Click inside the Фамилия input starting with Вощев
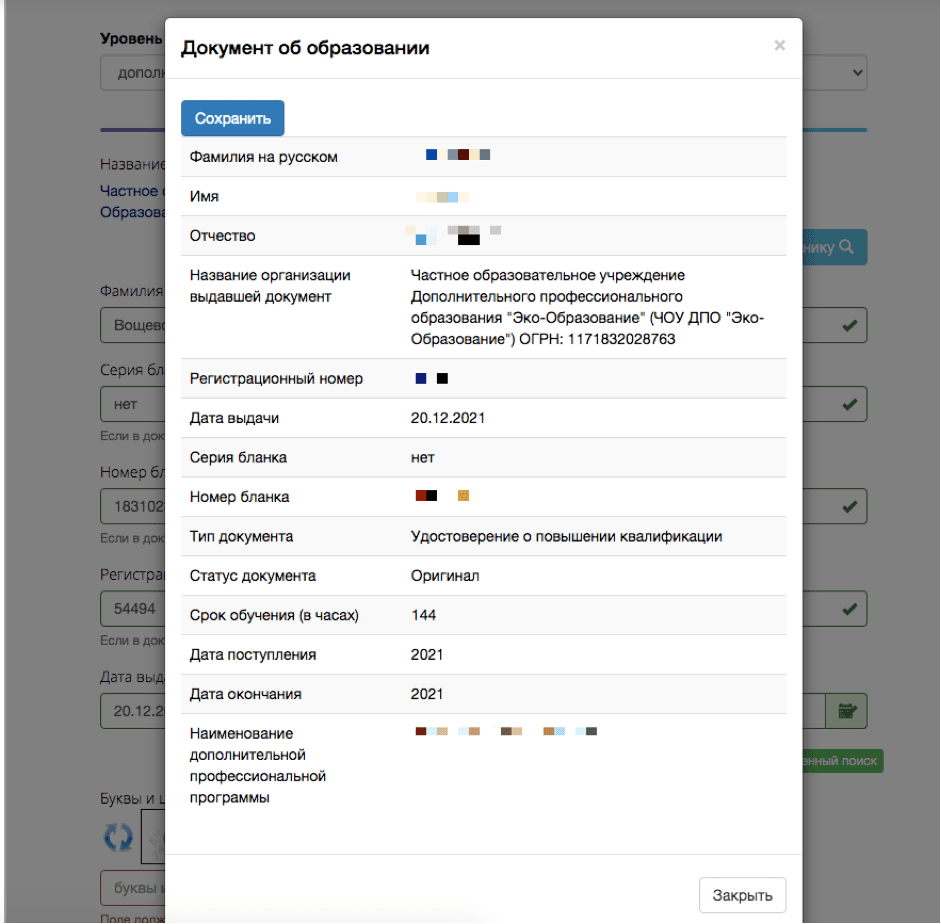The image size is (941, 924). 130,325
